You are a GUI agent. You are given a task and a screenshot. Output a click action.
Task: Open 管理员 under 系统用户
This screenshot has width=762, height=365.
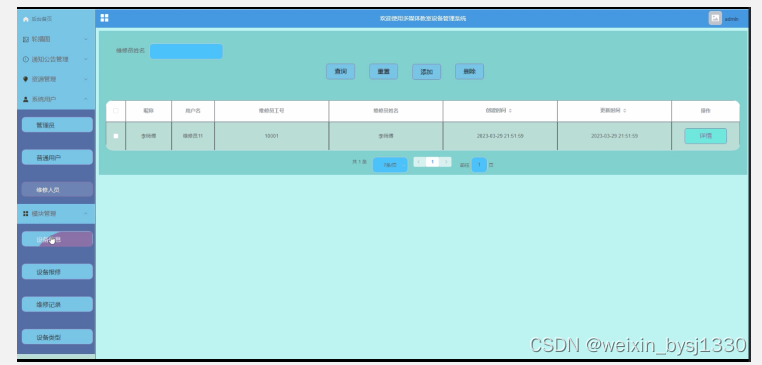point(57,125)
